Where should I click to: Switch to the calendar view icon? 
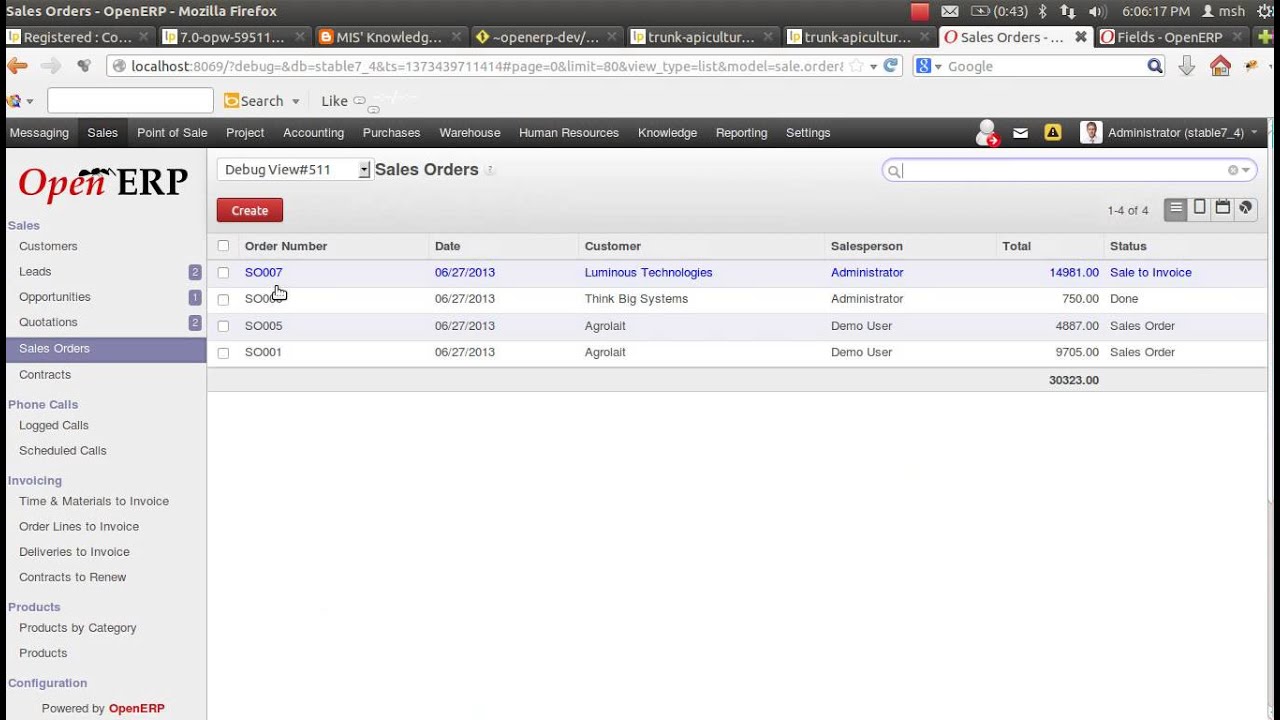[x=1223, y=208]
